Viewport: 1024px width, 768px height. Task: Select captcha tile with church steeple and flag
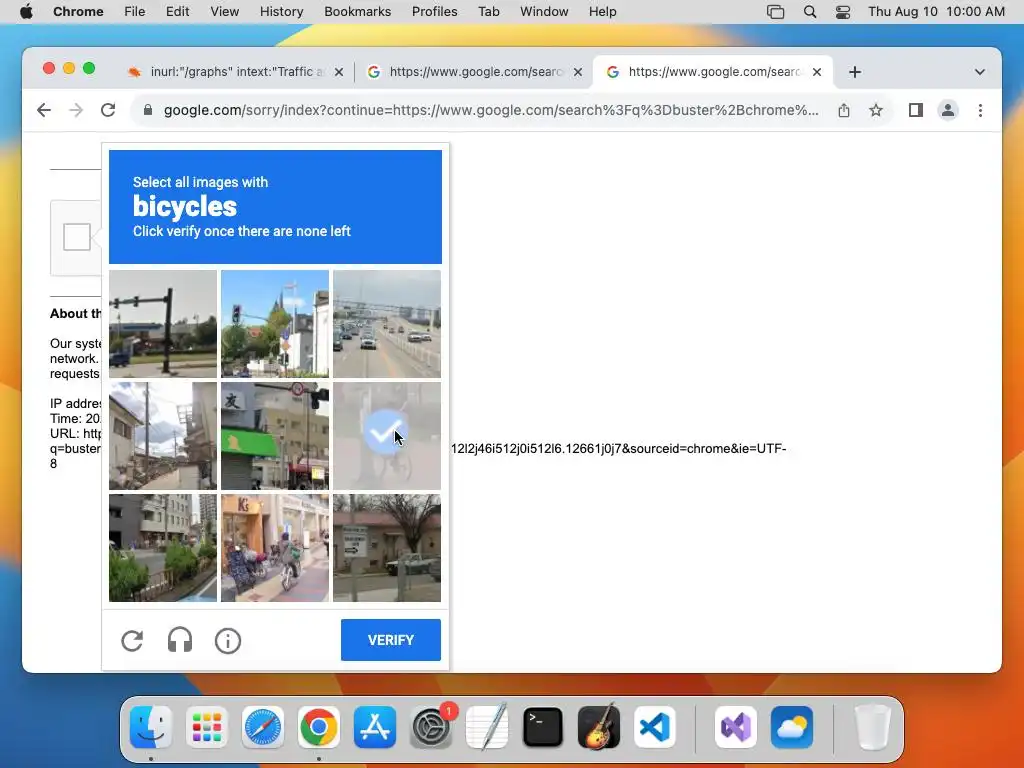pyautogui.click(x=275, y=324)
